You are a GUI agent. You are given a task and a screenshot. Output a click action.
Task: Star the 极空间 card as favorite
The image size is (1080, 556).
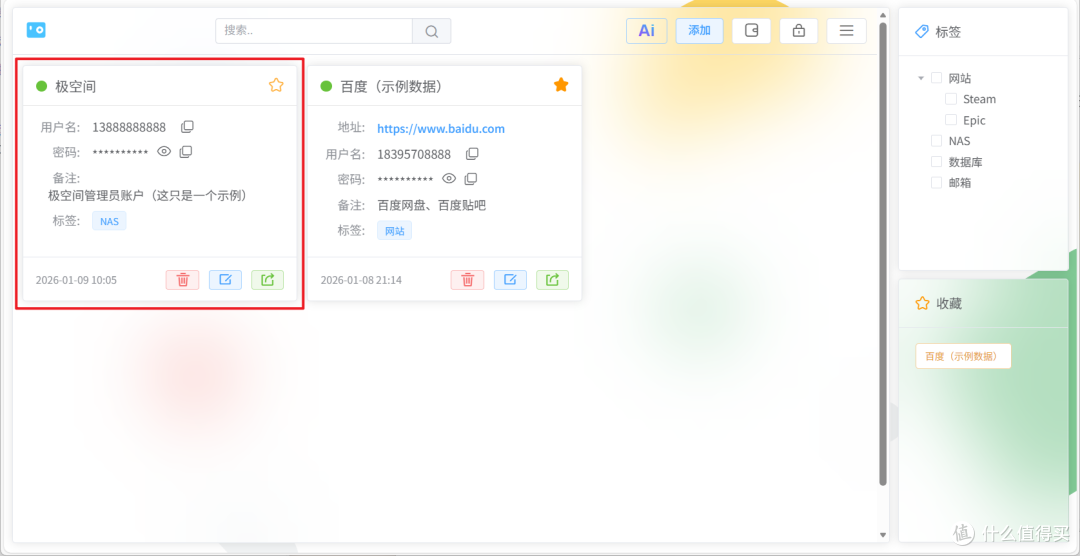pos(276,85)
